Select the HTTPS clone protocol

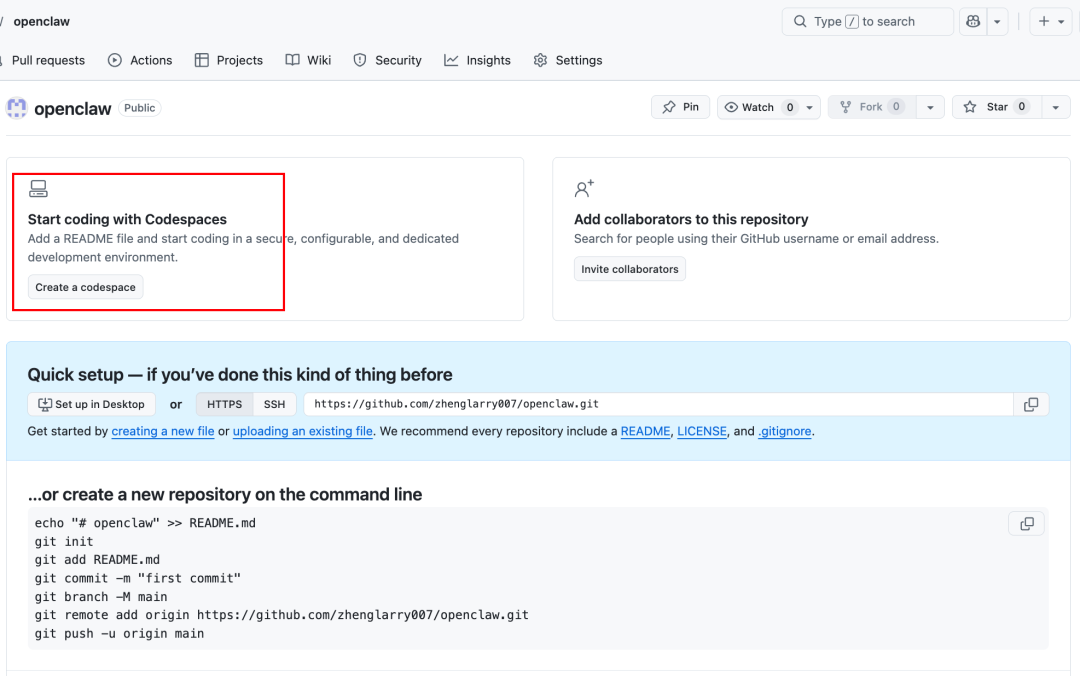[225, 404]
